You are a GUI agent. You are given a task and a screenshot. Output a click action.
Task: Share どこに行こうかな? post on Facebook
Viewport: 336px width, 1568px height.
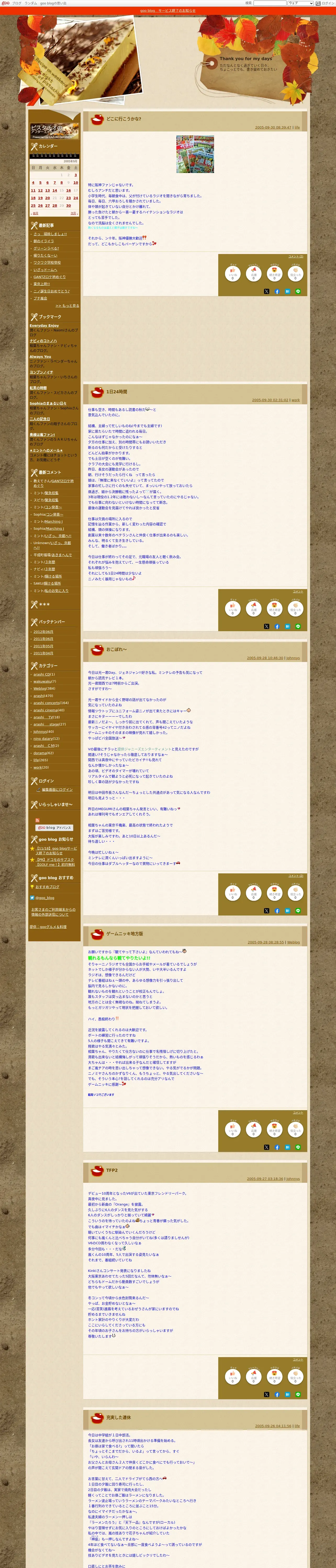point(277,292)
